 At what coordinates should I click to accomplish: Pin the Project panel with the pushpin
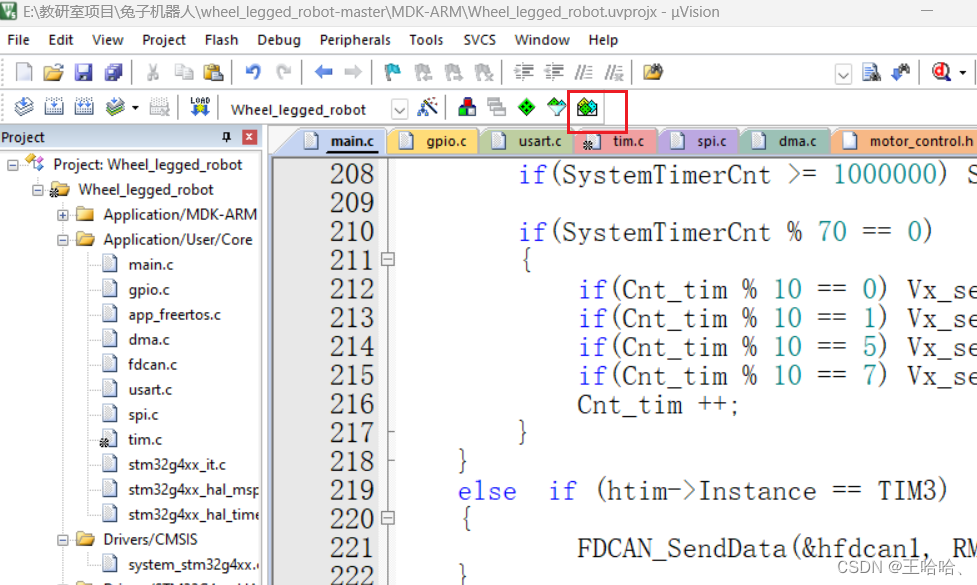(x=226, y=136)
